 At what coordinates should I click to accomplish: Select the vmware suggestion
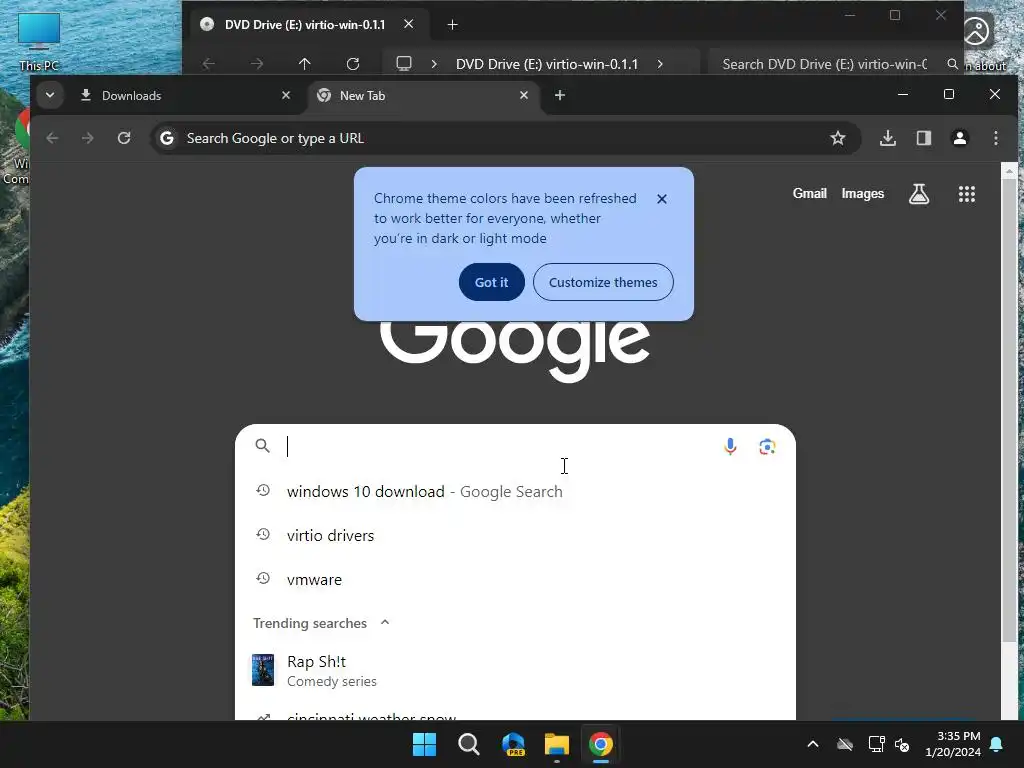515,579
